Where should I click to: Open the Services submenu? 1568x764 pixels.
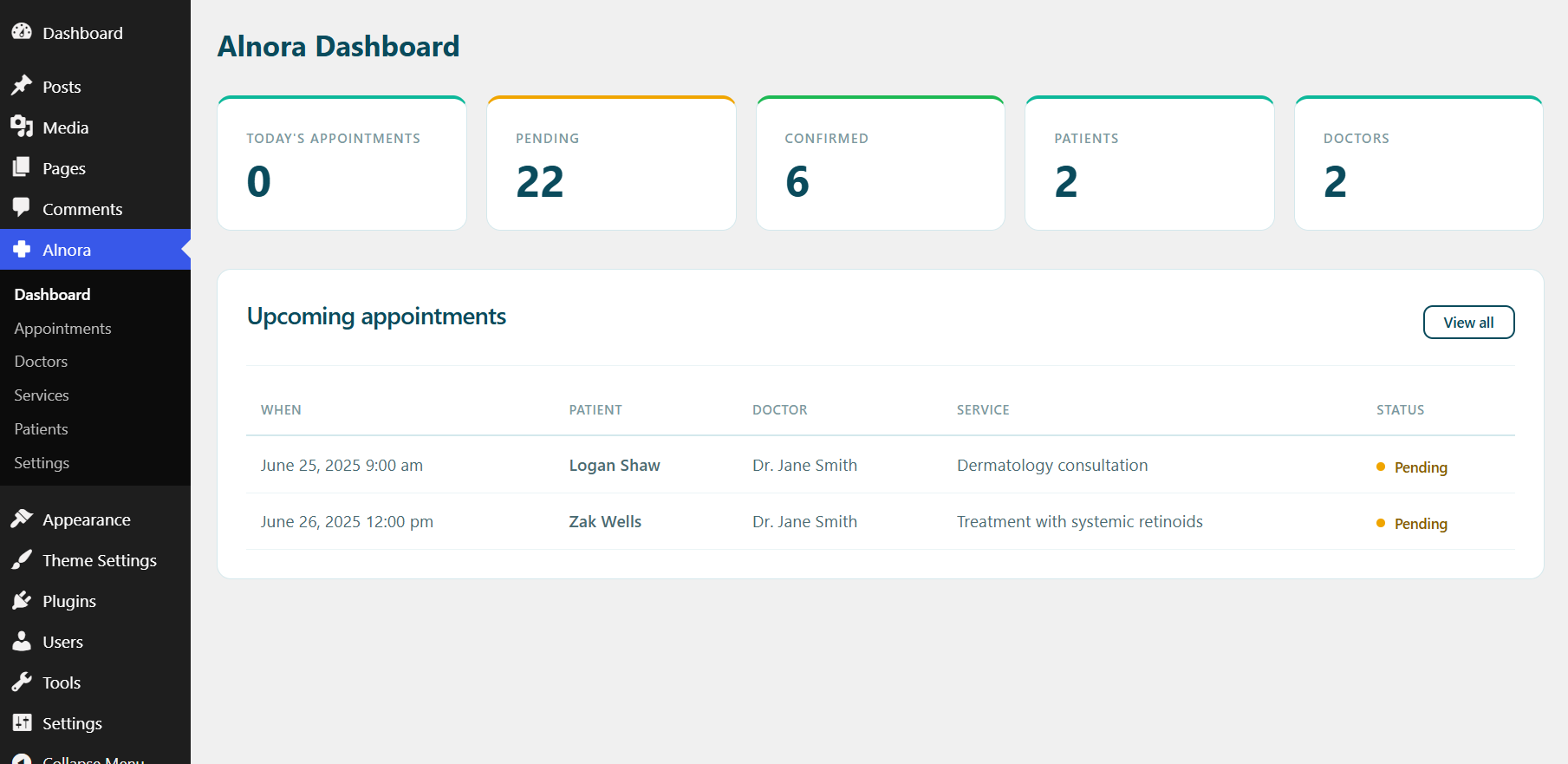pyautogui.click(x=42, y=395)
